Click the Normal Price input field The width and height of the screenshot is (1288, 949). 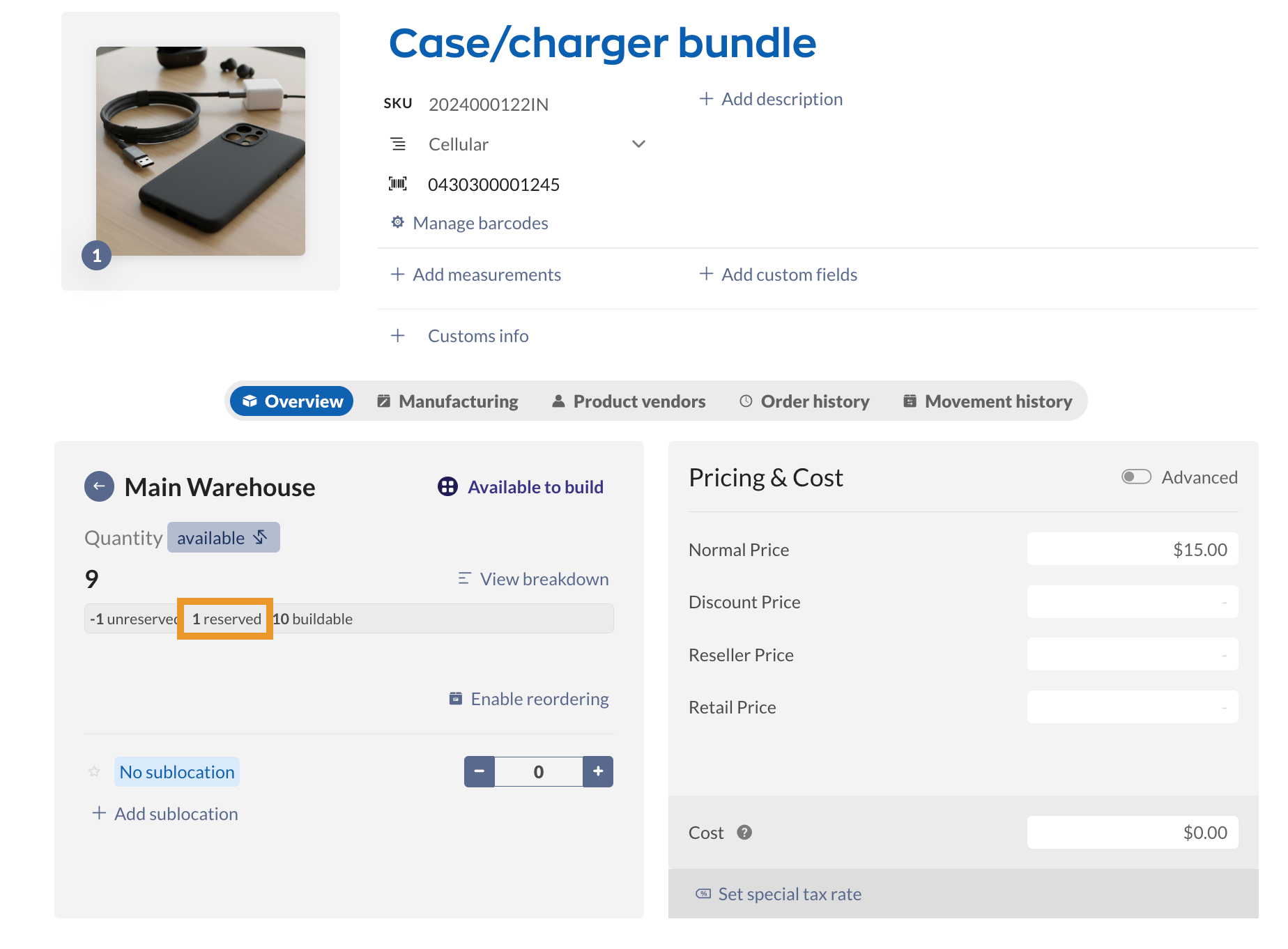(1132, 550)
